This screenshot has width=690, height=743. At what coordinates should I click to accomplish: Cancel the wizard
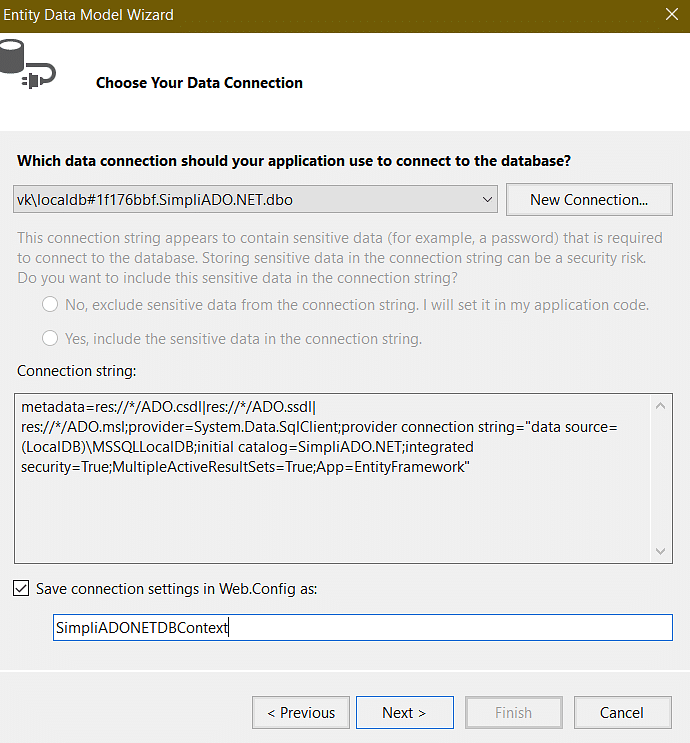tap(623, 712)
